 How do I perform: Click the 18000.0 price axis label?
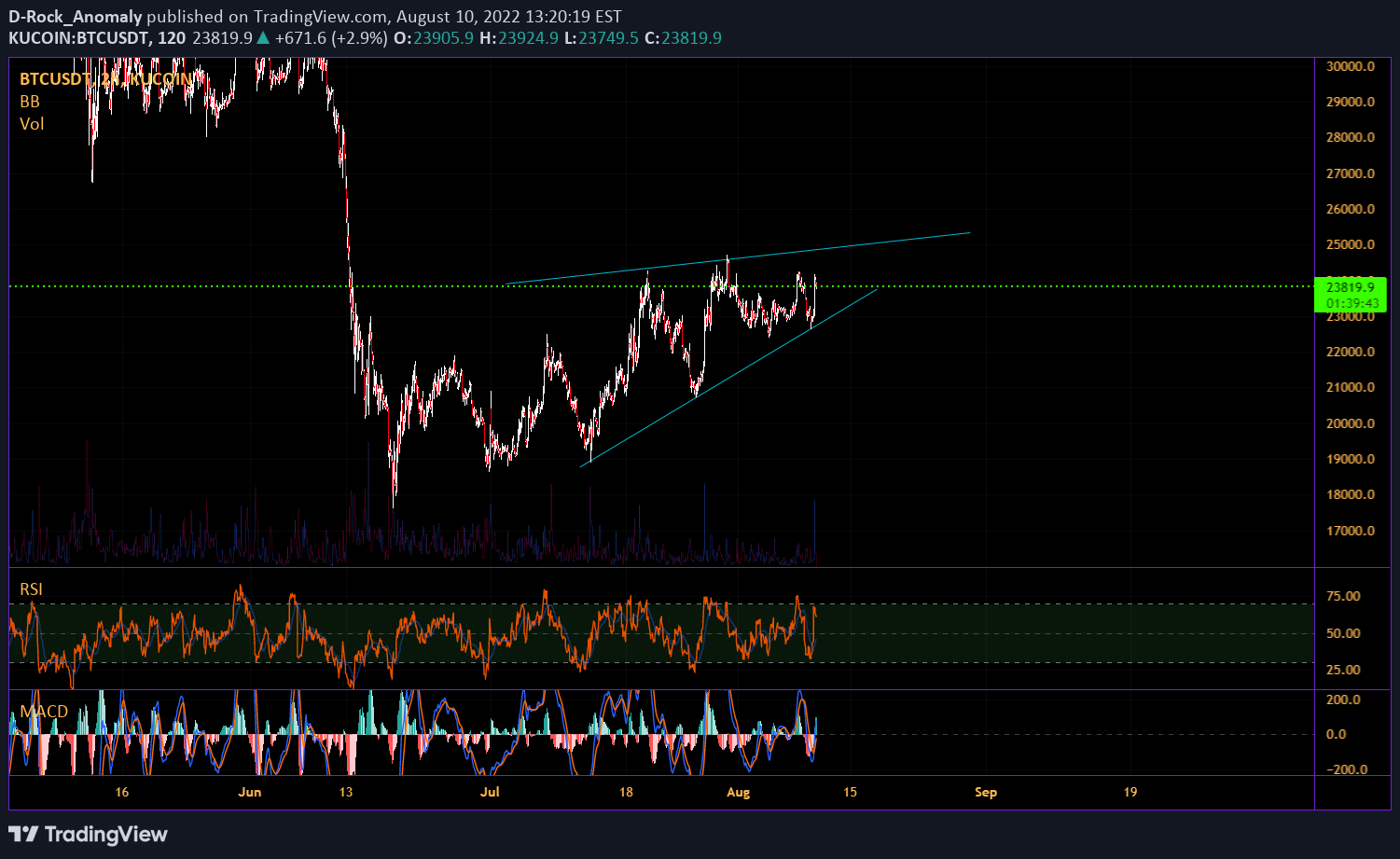click(x=1350, y=494)
